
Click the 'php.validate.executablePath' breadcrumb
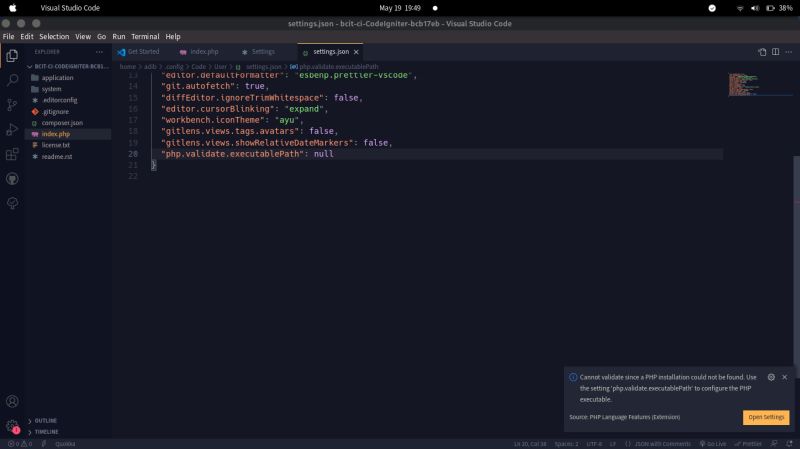(x=339, y=67)
